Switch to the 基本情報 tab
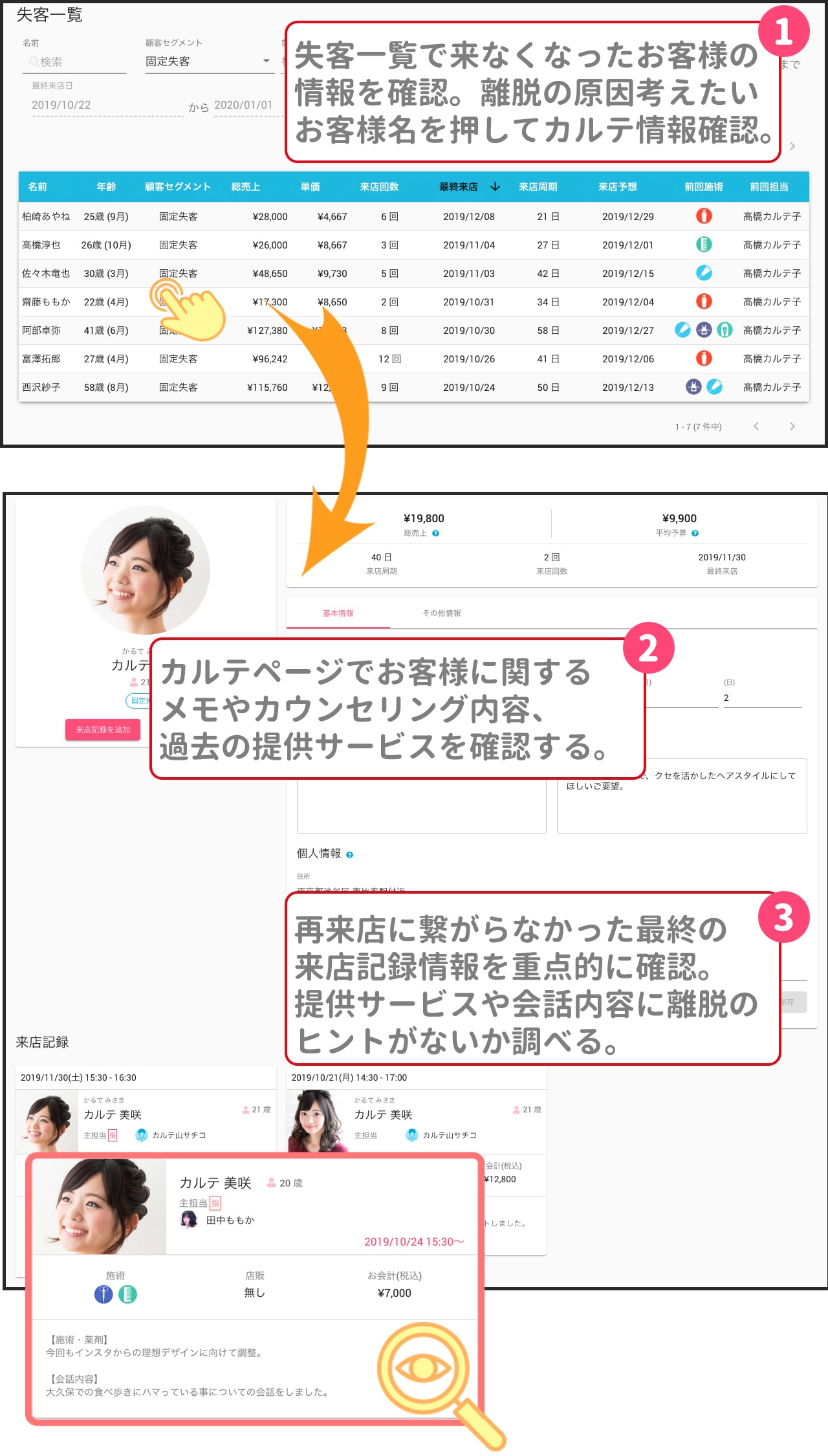The width and height of the screenshot is (828, 1456). 338,613
